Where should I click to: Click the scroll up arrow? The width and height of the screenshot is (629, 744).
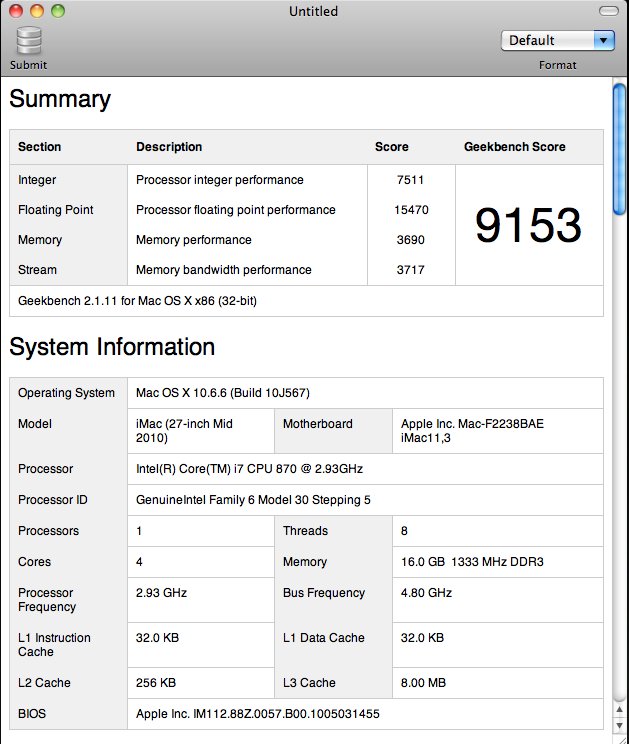620,709
